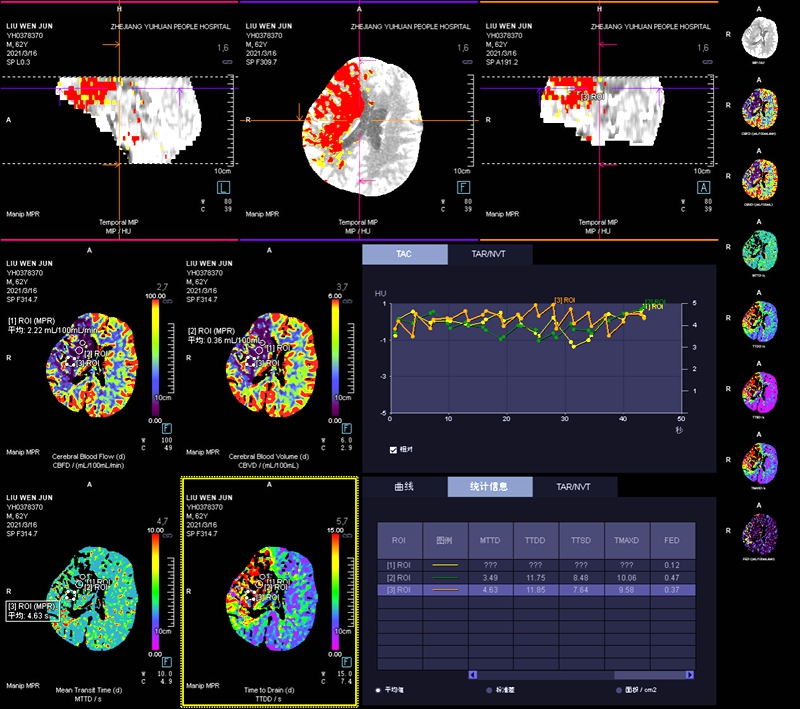Viewport: 800px width, 709px height.
Task: Click the A orientation icon in coronal view
Action: click(x=704, y=187)
